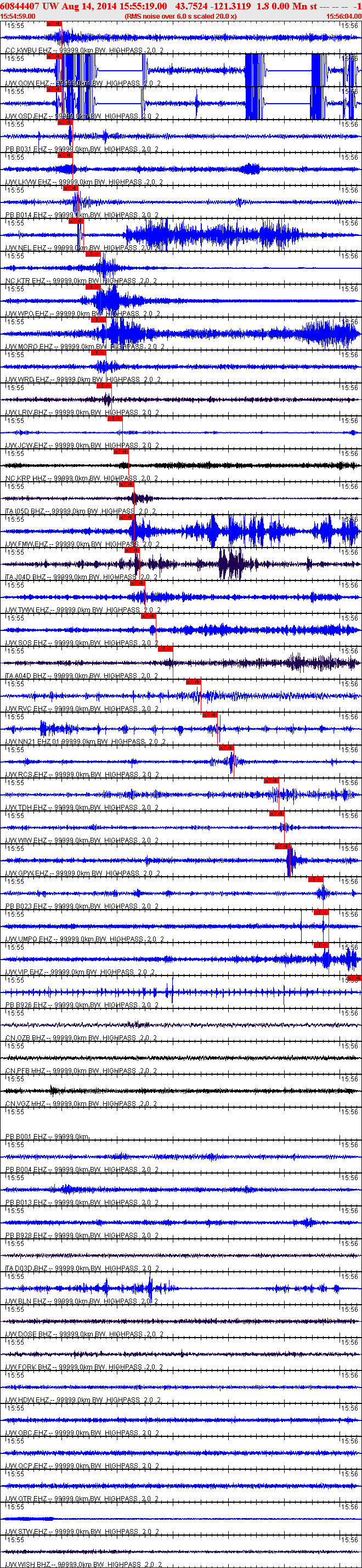Click the UW.UMPQ EHZ station label
362x1568 pixels.
coord(84,939)
